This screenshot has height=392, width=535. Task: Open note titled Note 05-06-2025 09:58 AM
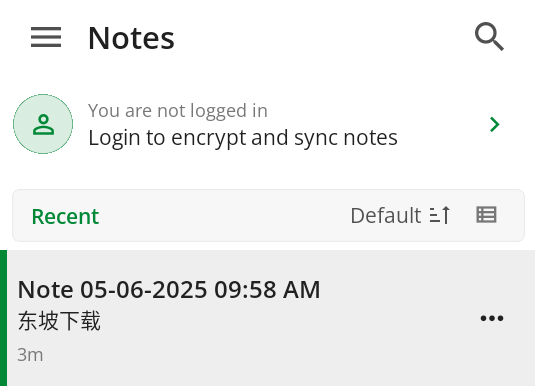click(x=169, y=290)
